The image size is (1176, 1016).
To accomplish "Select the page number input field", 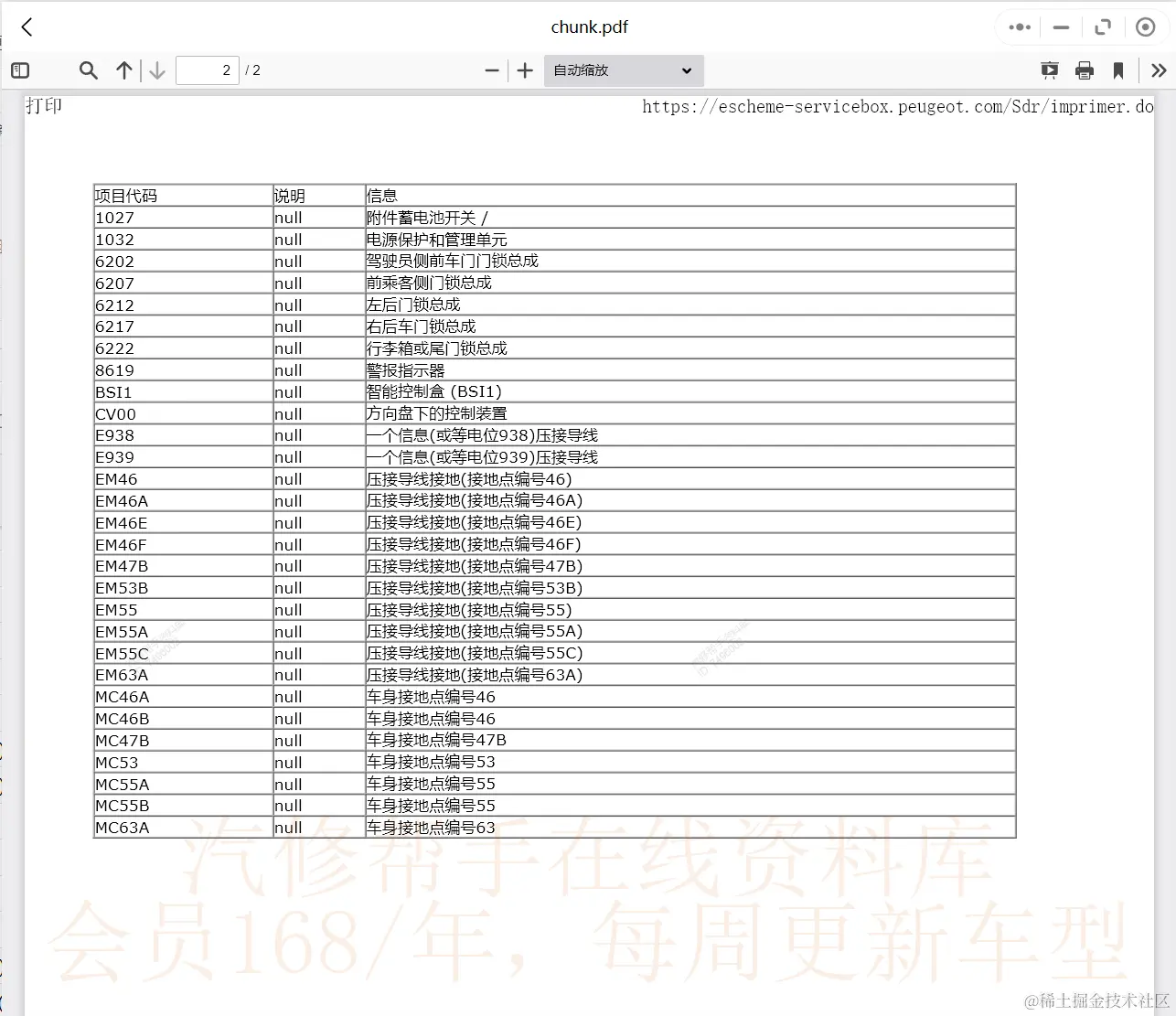I will [x=208, y=70].
